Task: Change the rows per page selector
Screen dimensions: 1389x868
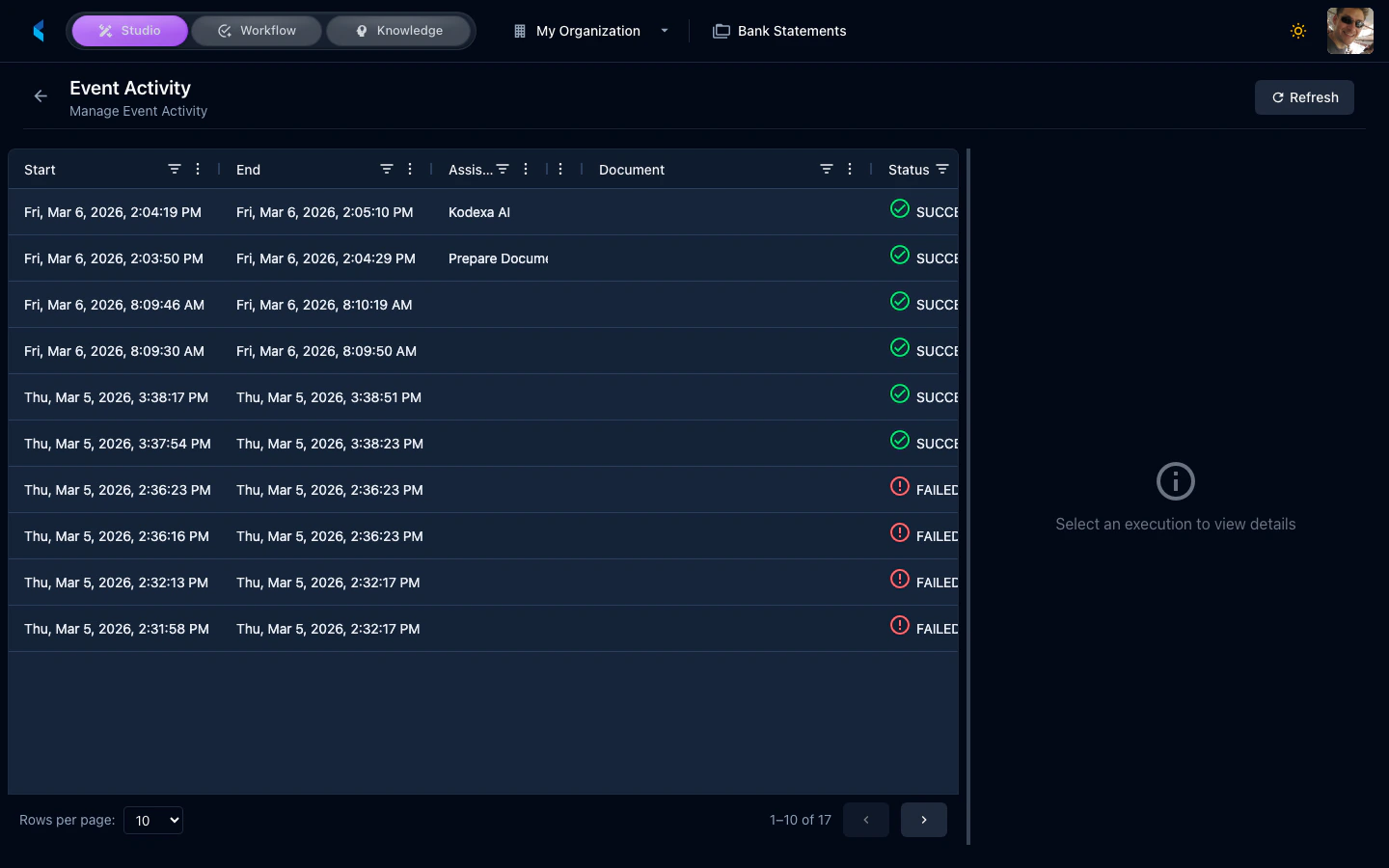Action: pos(152,820)
